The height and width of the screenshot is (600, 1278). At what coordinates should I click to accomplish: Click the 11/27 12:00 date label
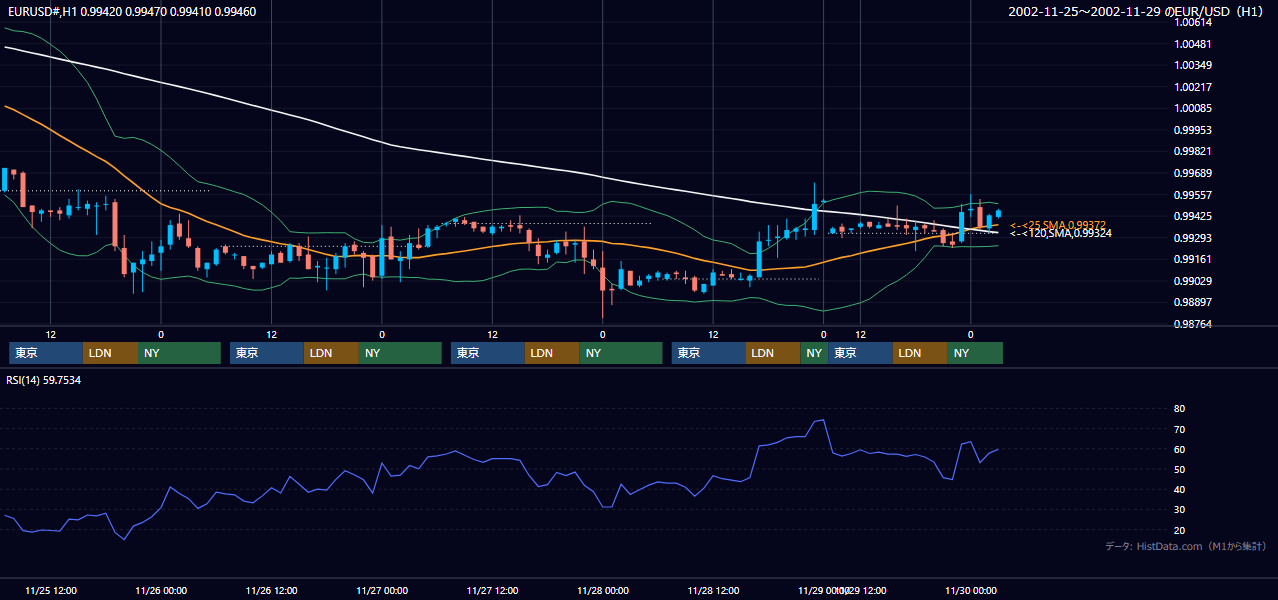click(492, 590)
